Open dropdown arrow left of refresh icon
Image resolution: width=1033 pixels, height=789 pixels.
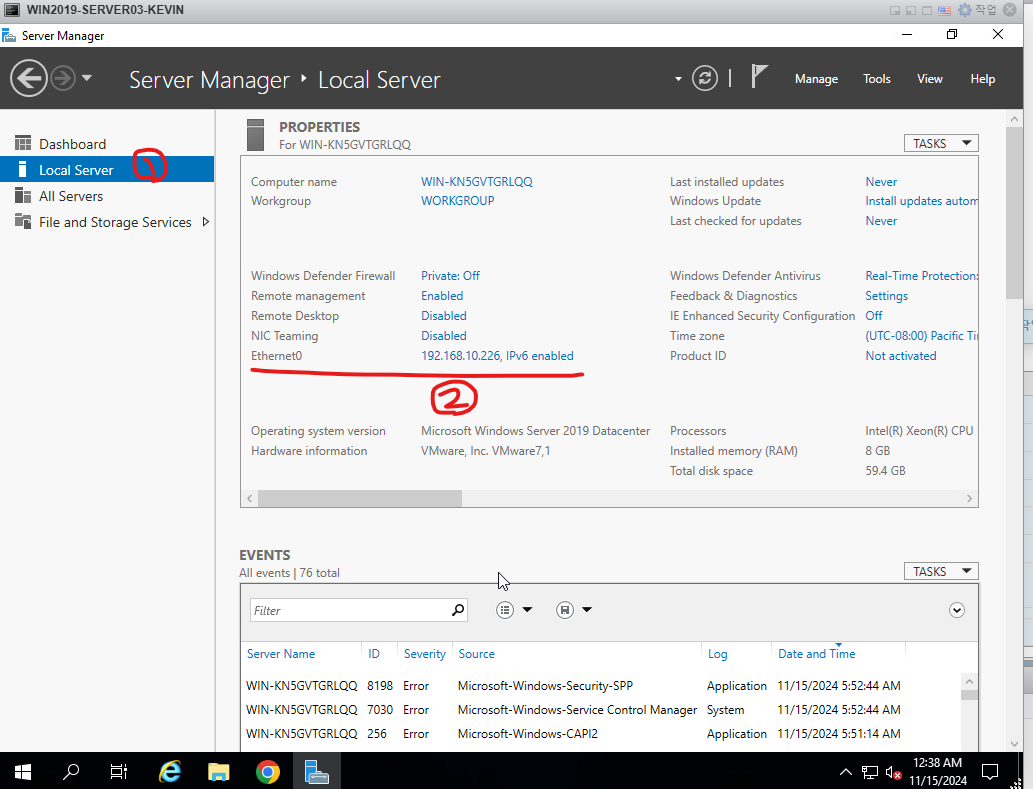(678, 79)
